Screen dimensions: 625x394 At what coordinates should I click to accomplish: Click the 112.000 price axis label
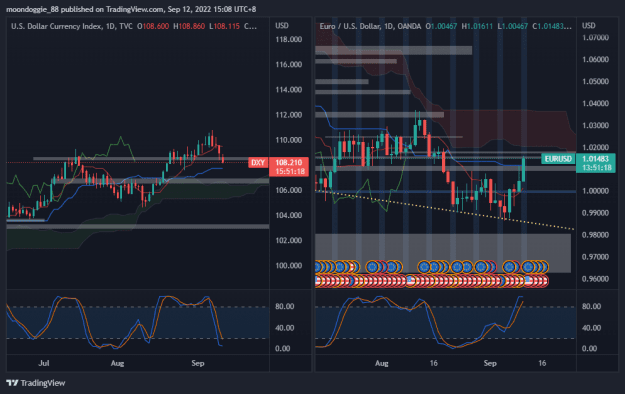pyautogui.click(x=289, y=115)
